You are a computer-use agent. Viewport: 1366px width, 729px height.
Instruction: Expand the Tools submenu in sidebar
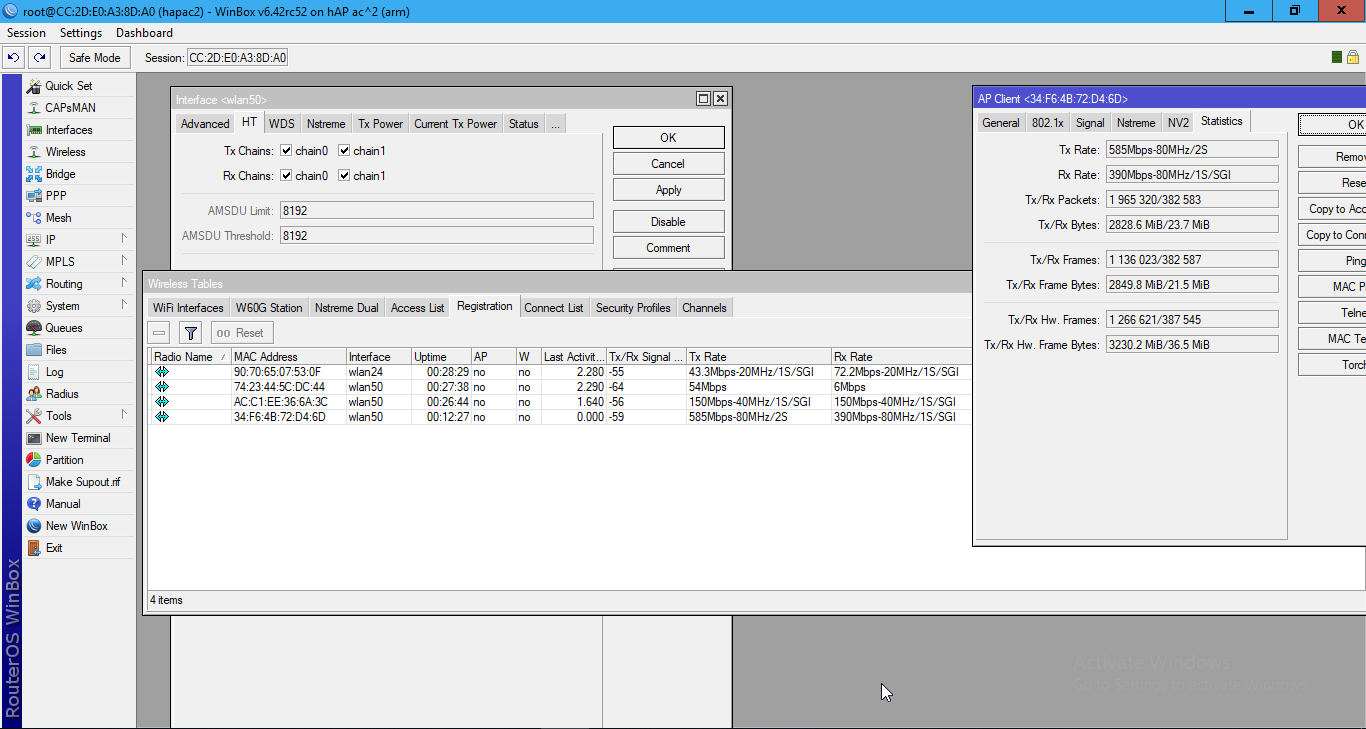(125, 415)
